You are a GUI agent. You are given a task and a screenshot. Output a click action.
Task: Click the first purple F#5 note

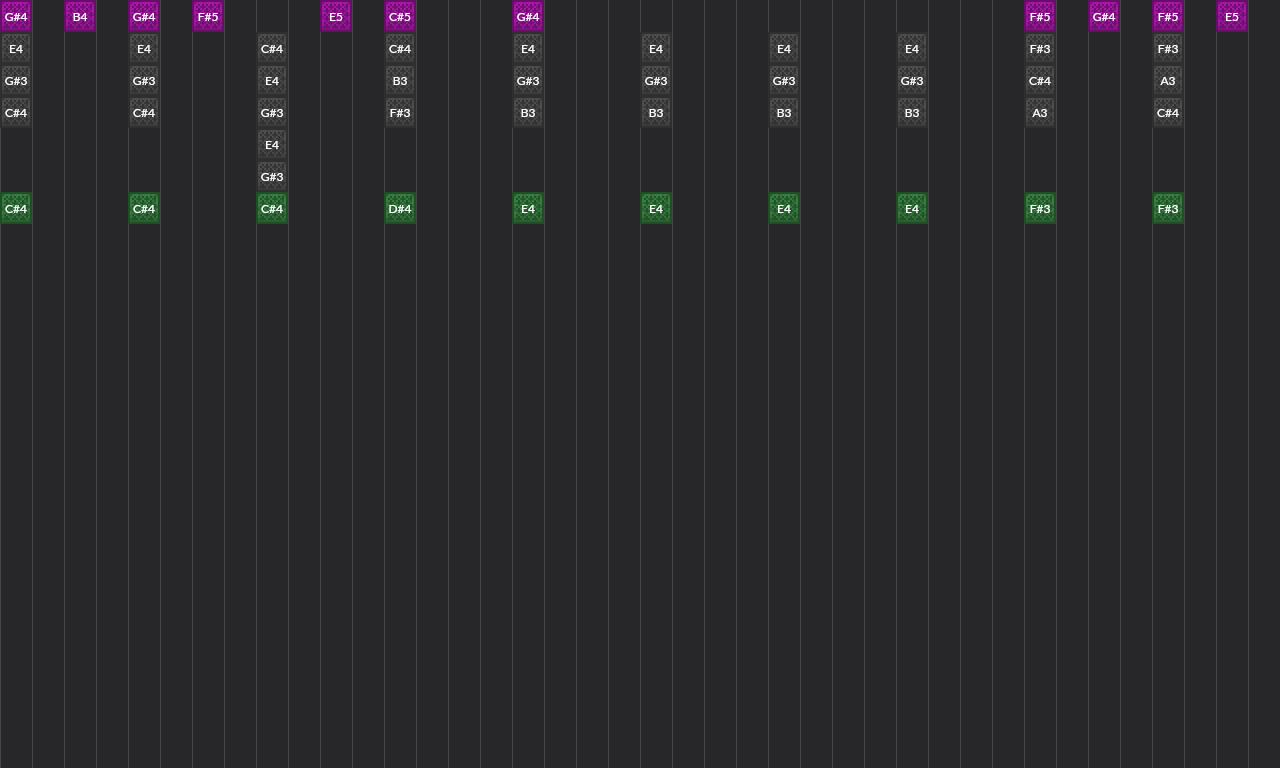pos(208,17)
